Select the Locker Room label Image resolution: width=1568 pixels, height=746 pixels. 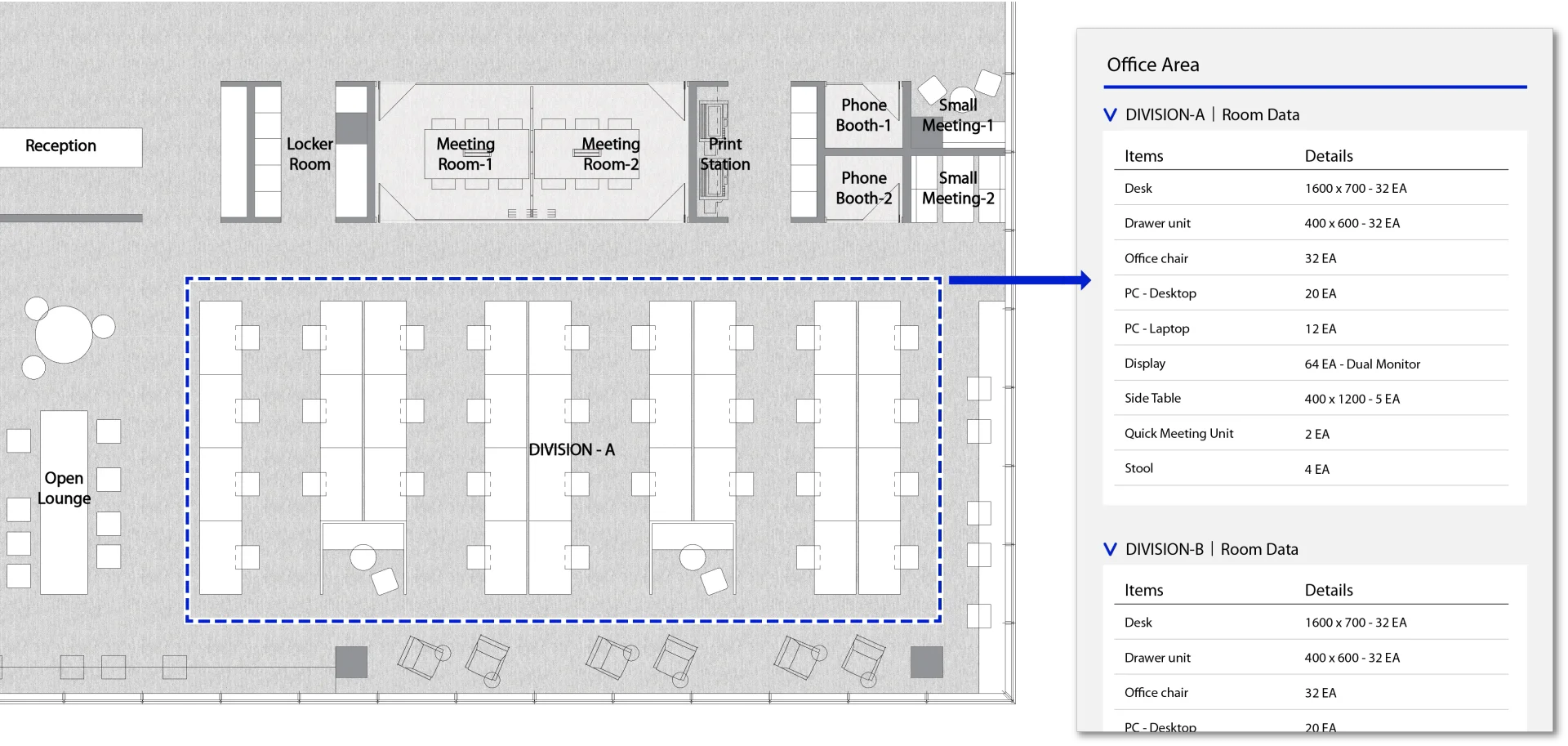tap(310, 154)
